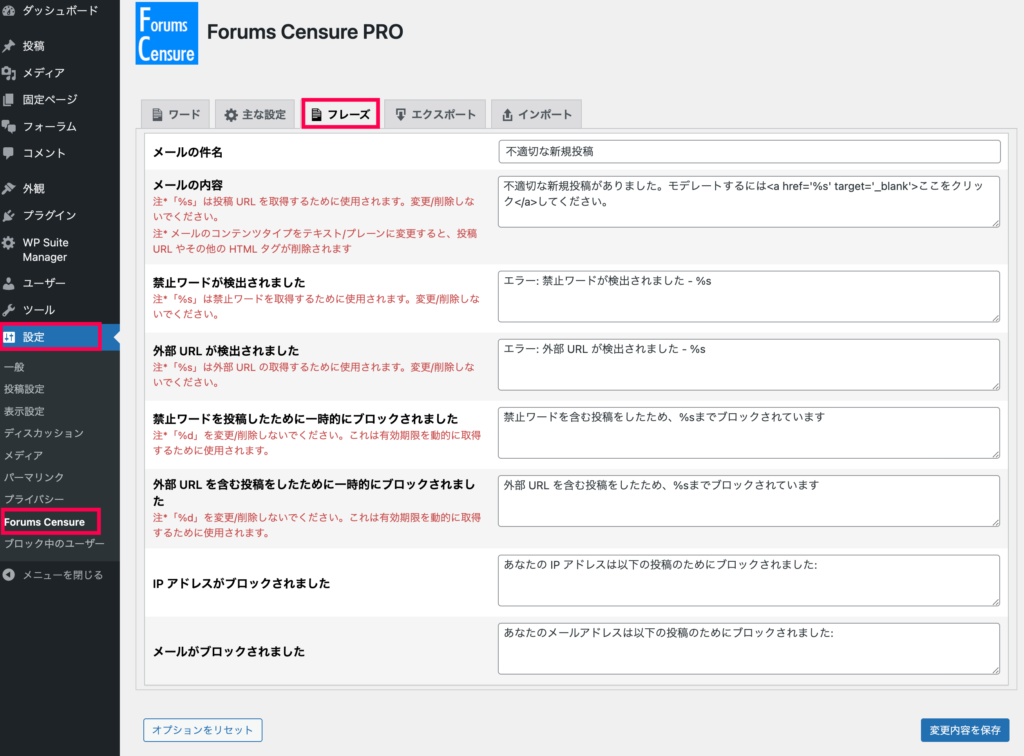Click the document icon on フレーズ tab

[316, 115]
